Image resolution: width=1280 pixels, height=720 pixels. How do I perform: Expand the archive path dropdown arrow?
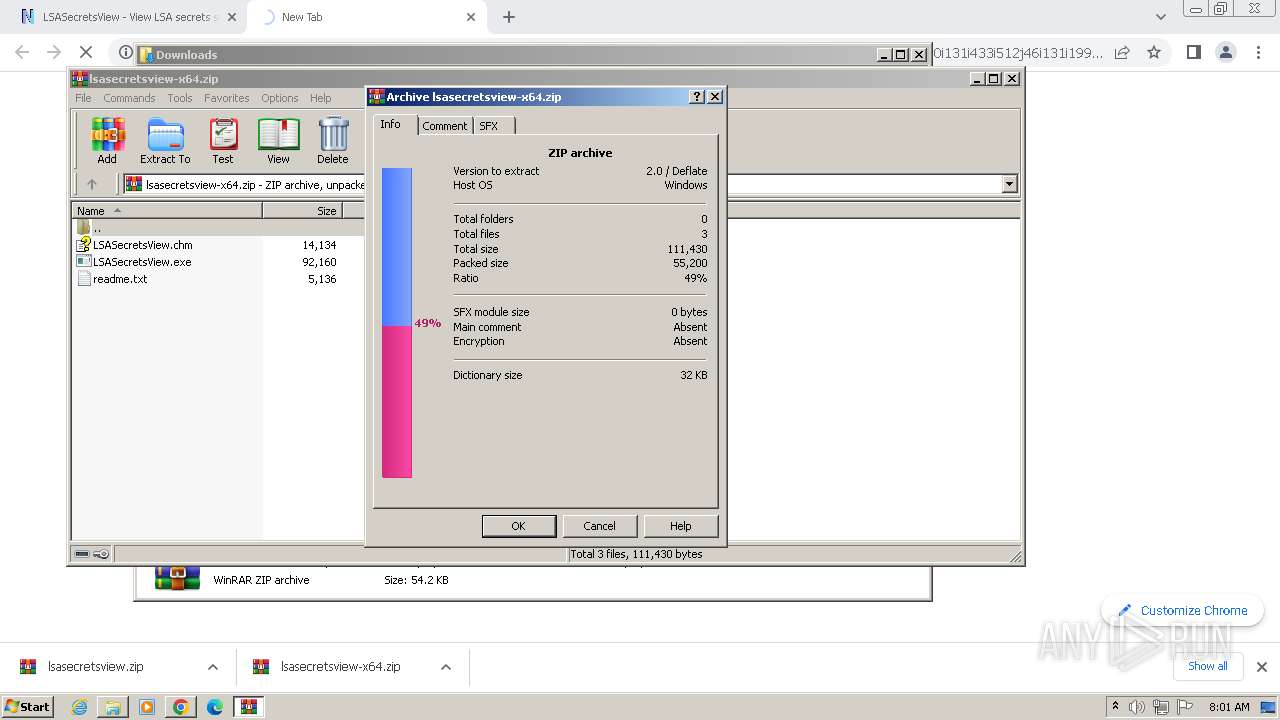1009,184
